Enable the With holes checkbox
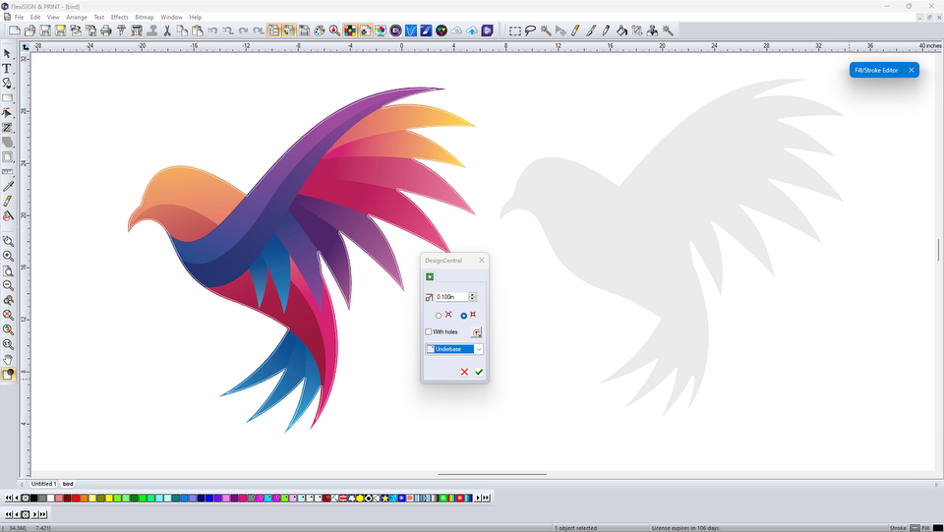This screenshot has width=944, height=532. (429, 332)
